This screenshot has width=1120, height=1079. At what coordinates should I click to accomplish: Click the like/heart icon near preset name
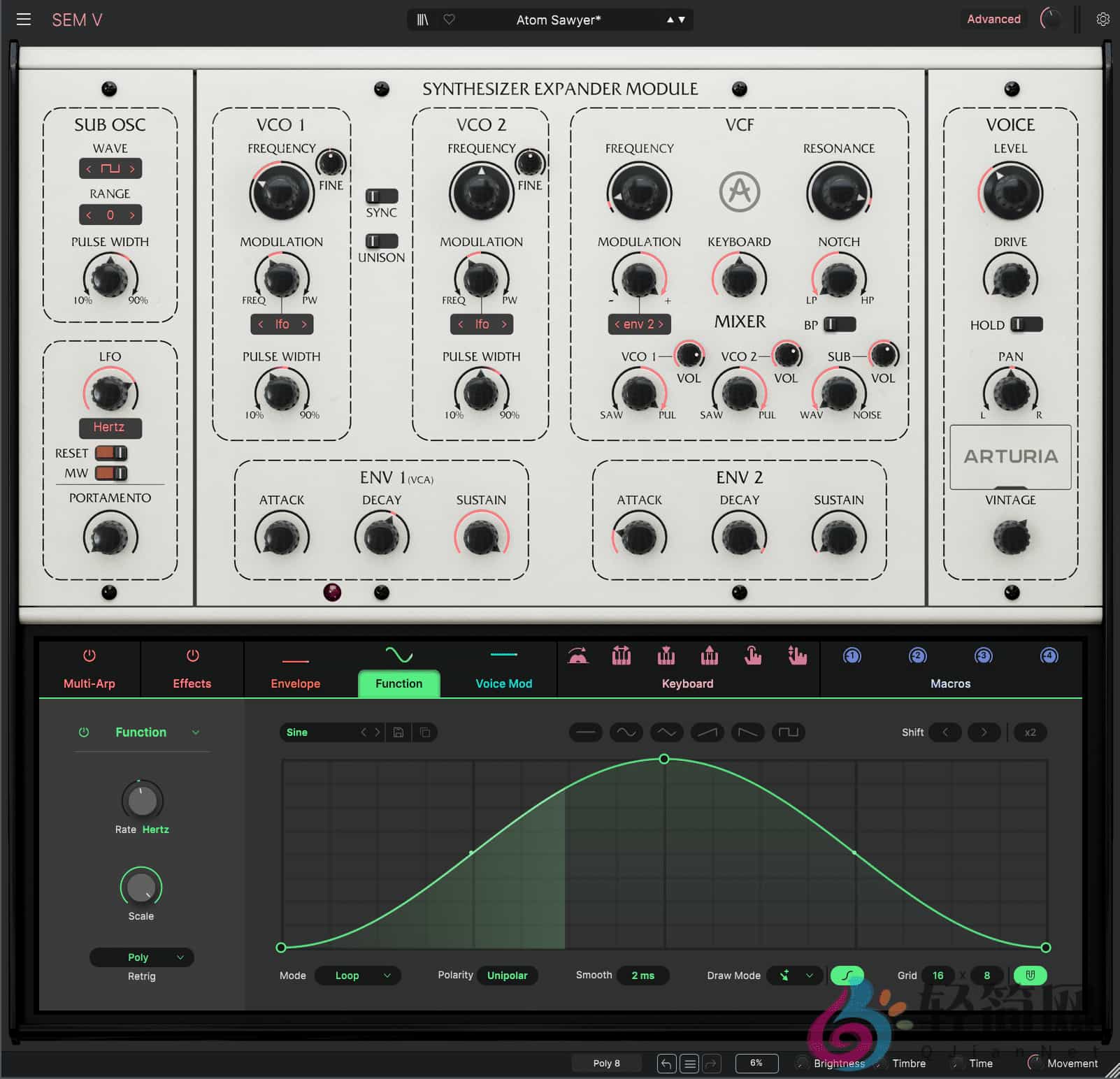coord(450,20)
